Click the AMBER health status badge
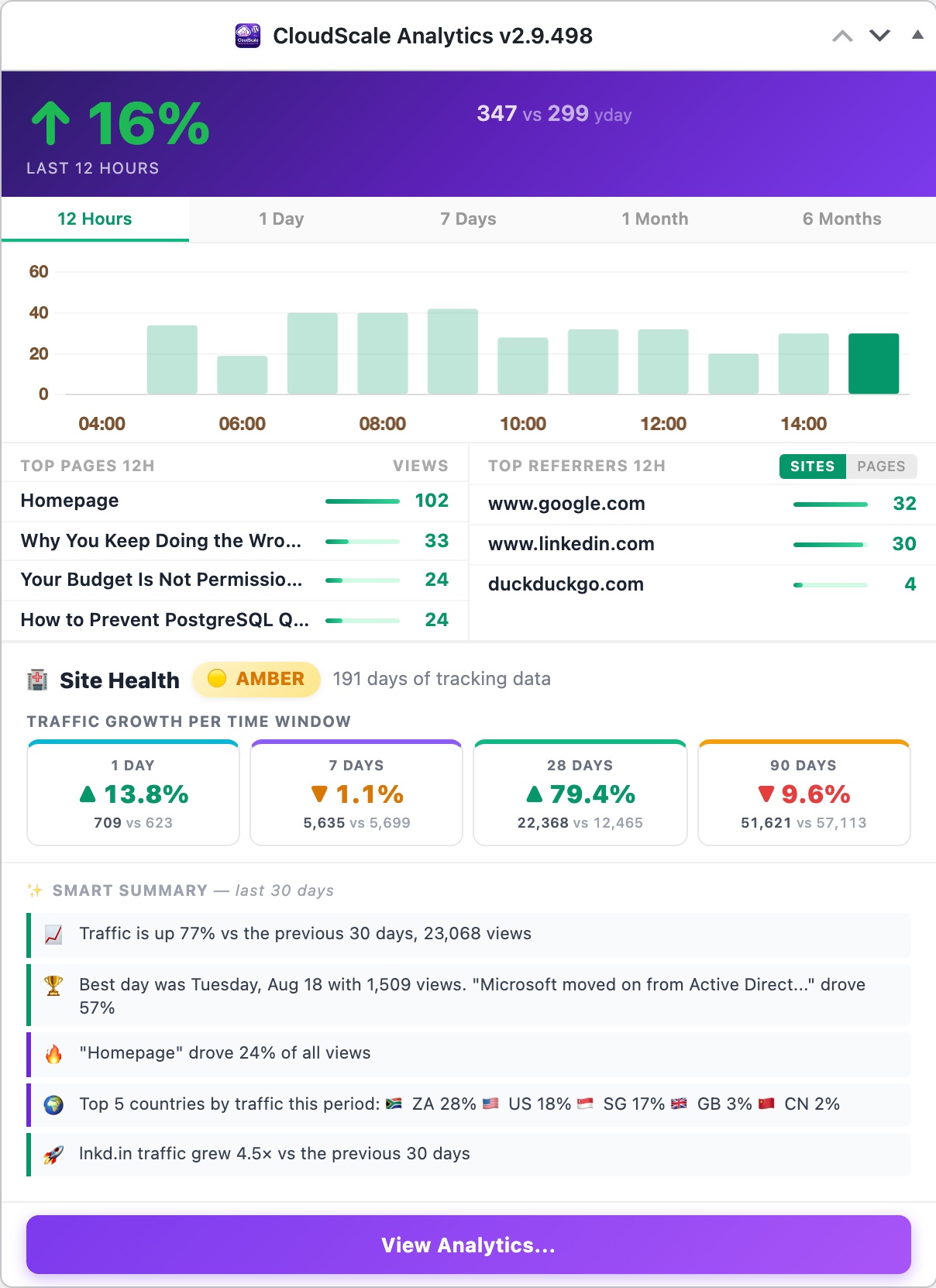 click(x=256, y=679)
